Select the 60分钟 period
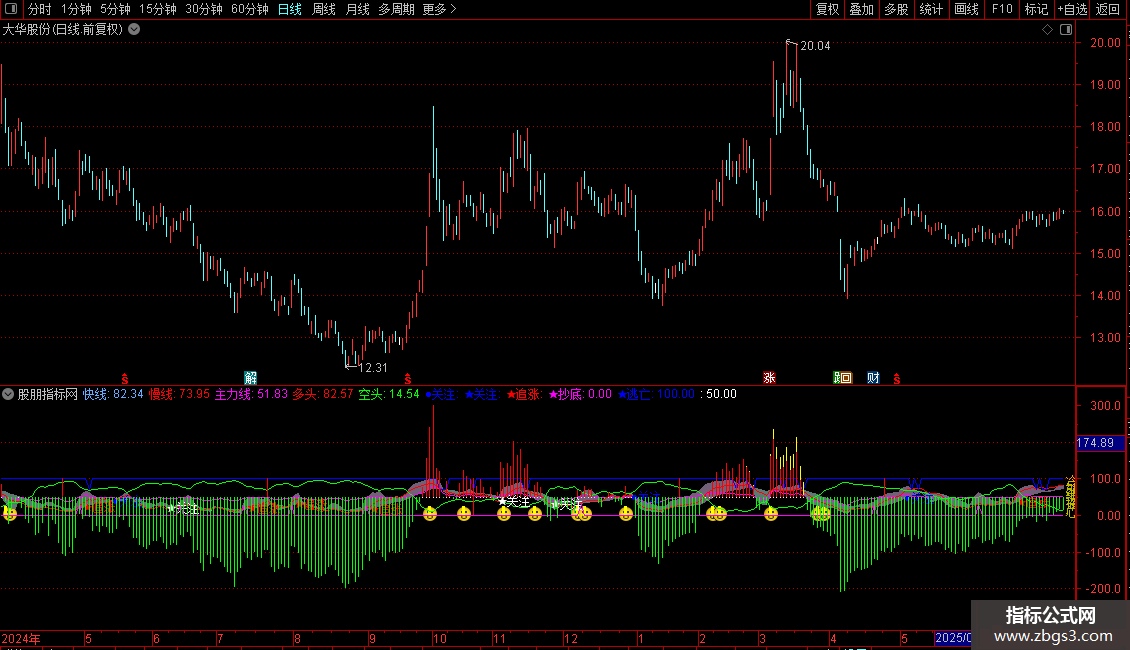The width and height of the screenshot is (1130, 650). pyautogui.click(x=249, y=9)
